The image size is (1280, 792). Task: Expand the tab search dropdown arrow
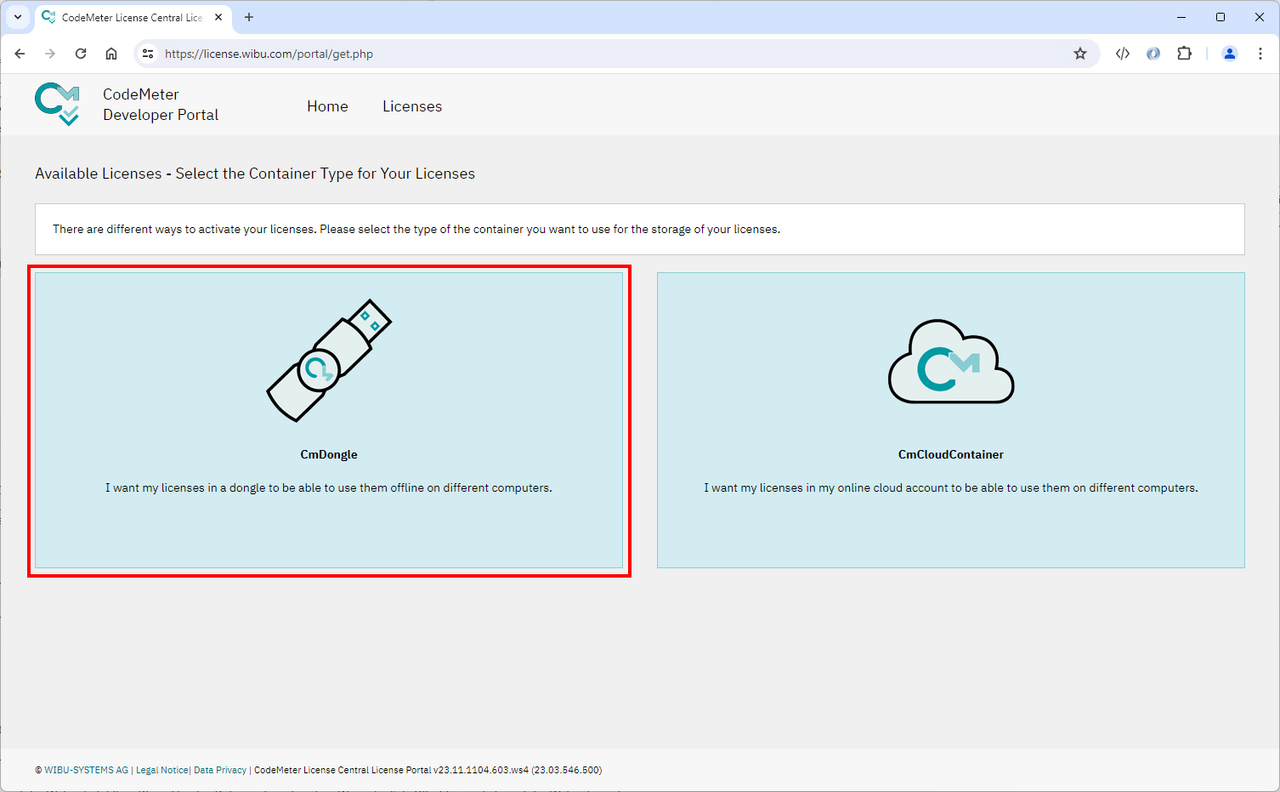[x=17, y=17]
